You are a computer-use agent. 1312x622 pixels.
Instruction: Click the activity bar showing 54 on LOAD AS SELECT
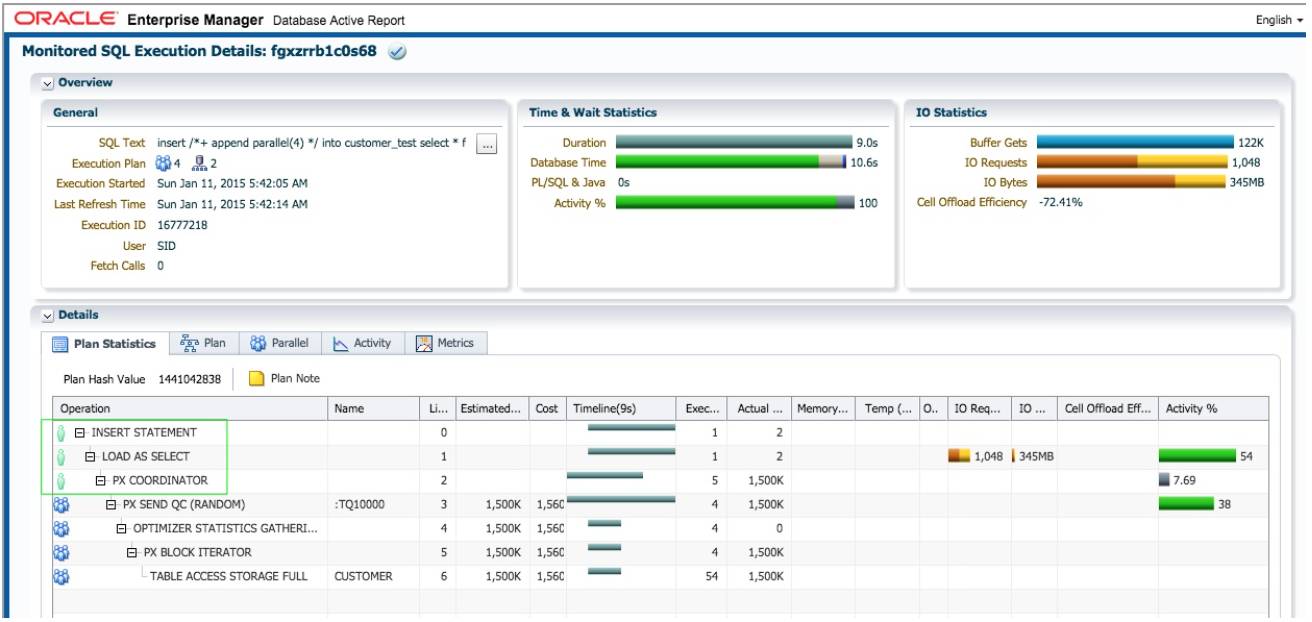[x=1197, y=457]
